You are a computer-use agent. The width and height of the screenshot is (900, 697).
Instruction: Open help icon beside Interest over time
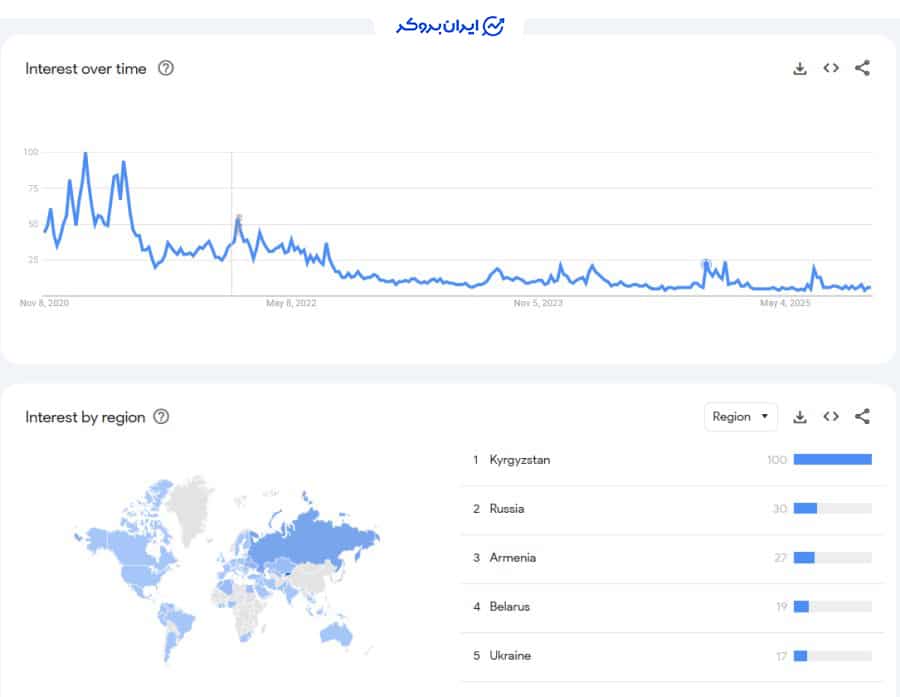[166, 69]
